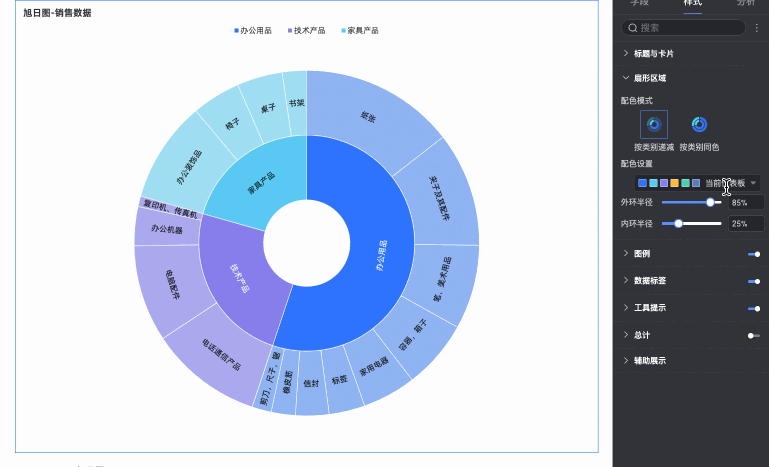
Task: Click the 外环半径 85% input field
Action: tap(746, 202)
